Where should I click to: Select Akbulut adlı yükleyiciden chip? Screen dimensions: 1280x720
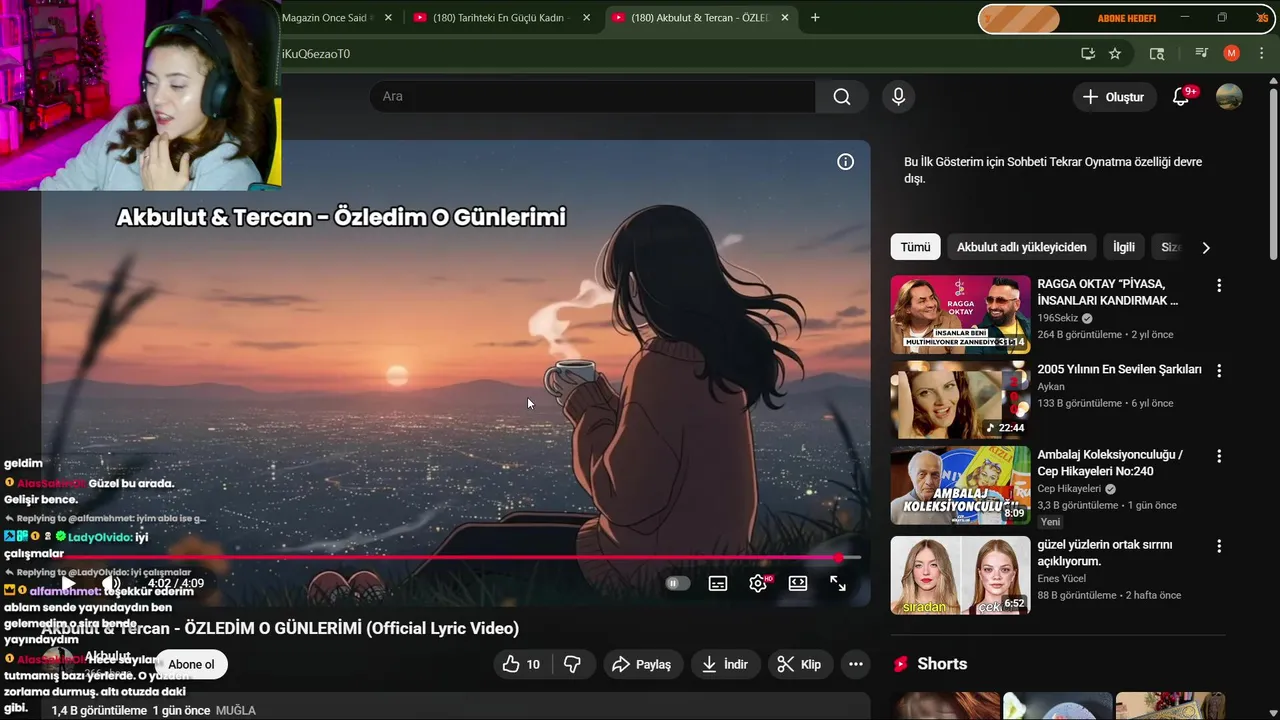point(1021,247)
